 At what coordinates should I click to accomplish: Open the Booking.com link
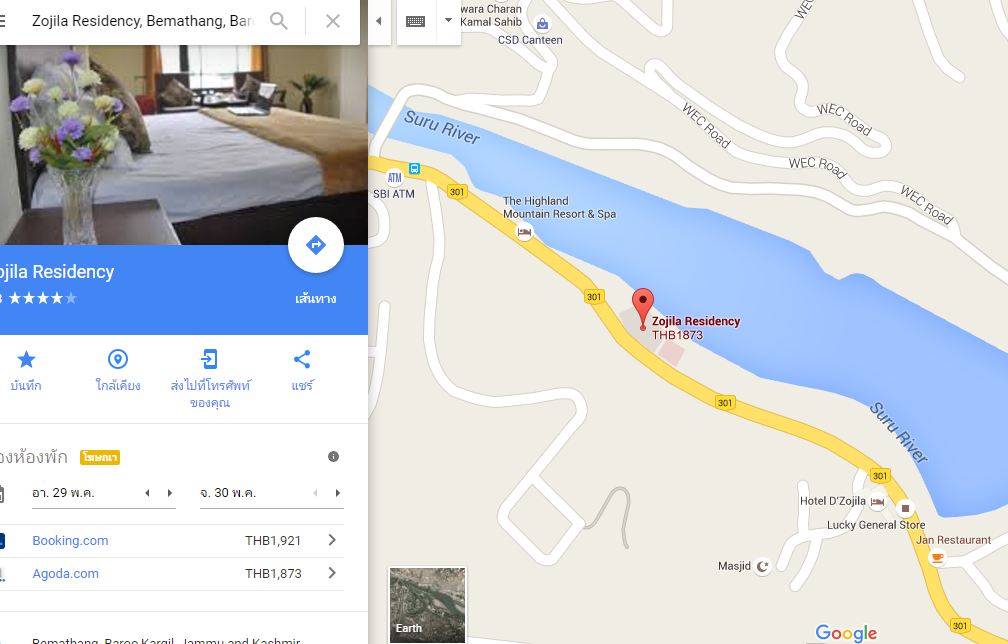tap(70, 541)
